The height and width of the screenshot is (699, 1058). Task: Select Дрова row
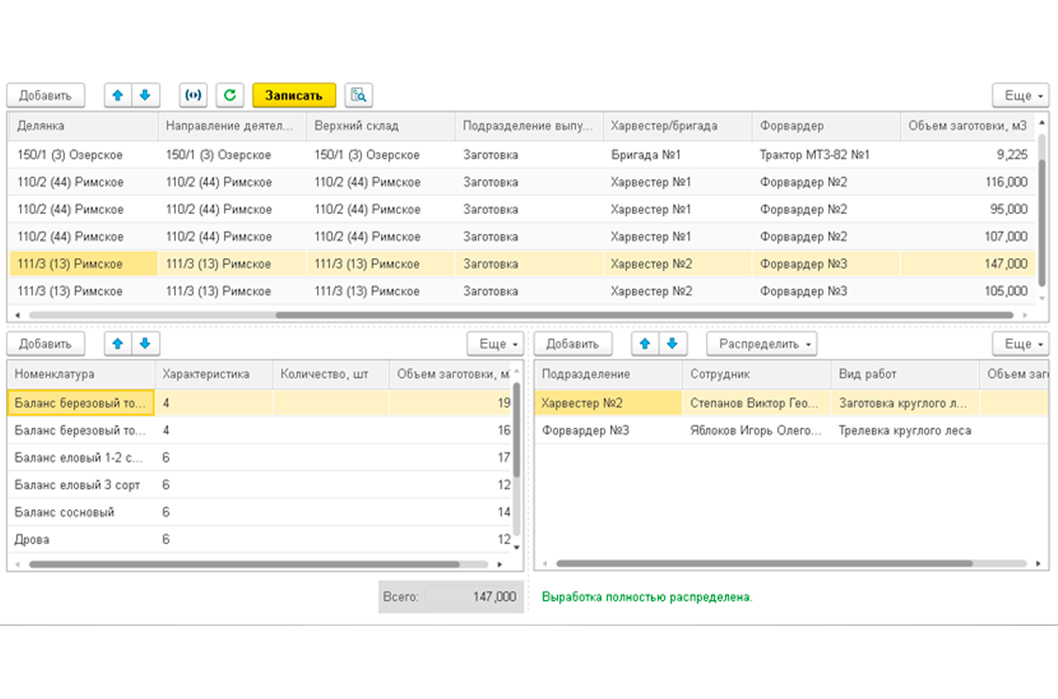pos(260,539)
